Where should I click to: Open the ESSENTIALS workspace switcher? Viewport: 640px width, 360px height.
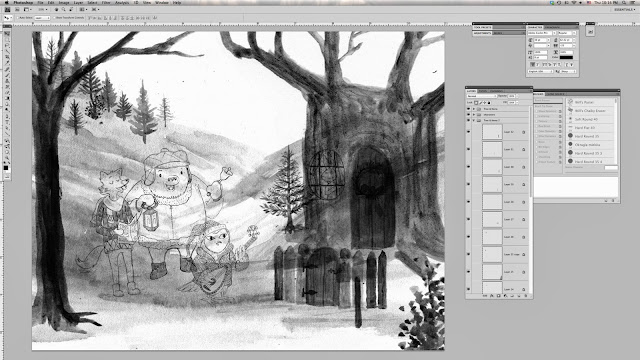pos(624,9)
